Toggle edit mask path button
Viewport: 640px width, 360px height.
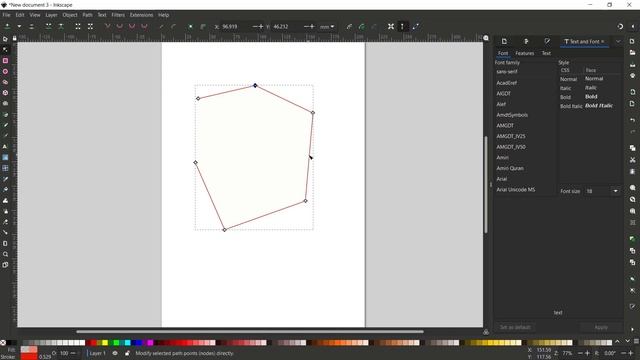(x=361, y=27)
